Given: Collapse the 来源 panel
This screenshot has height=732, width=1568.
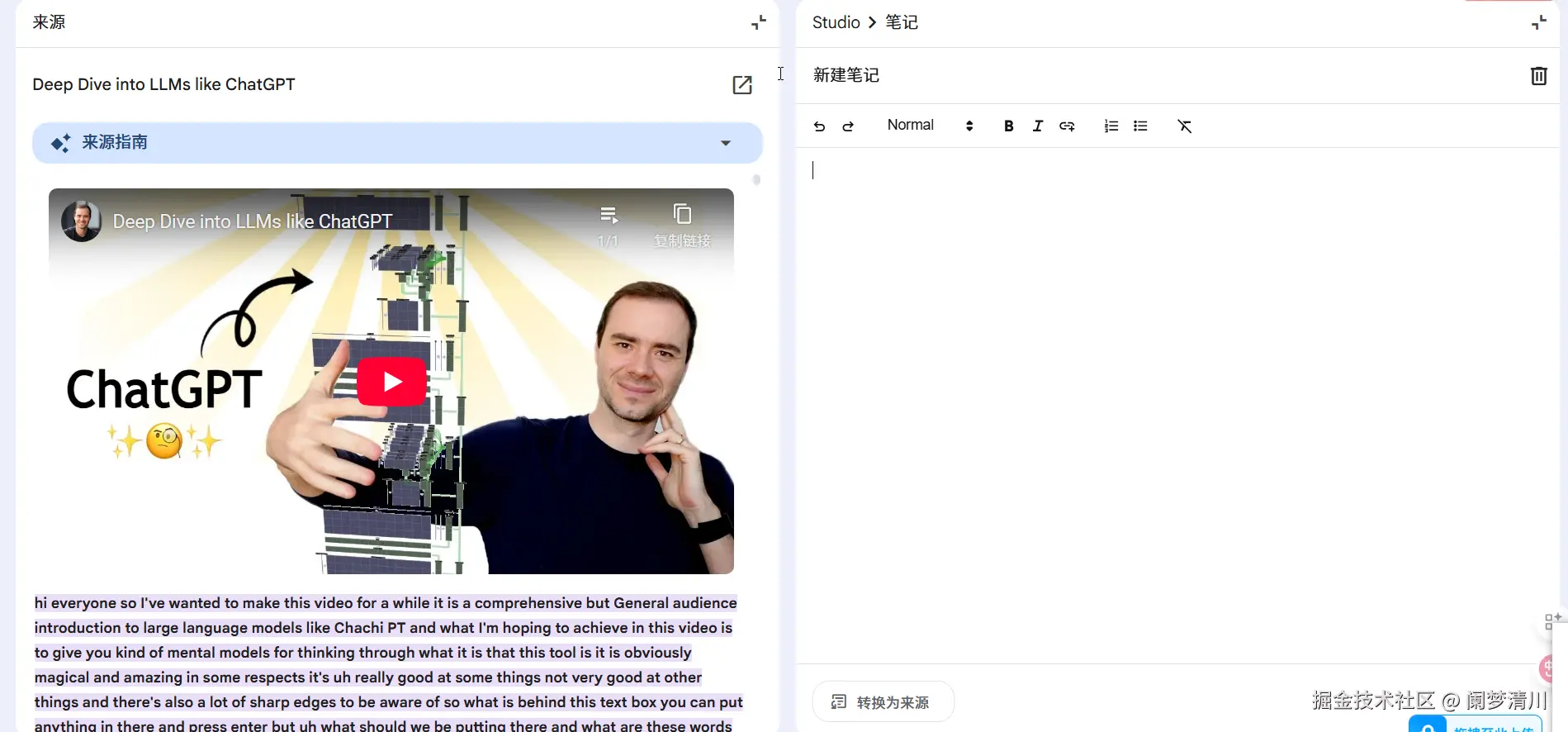Looking at the screenshot, I should pos(758,23).
